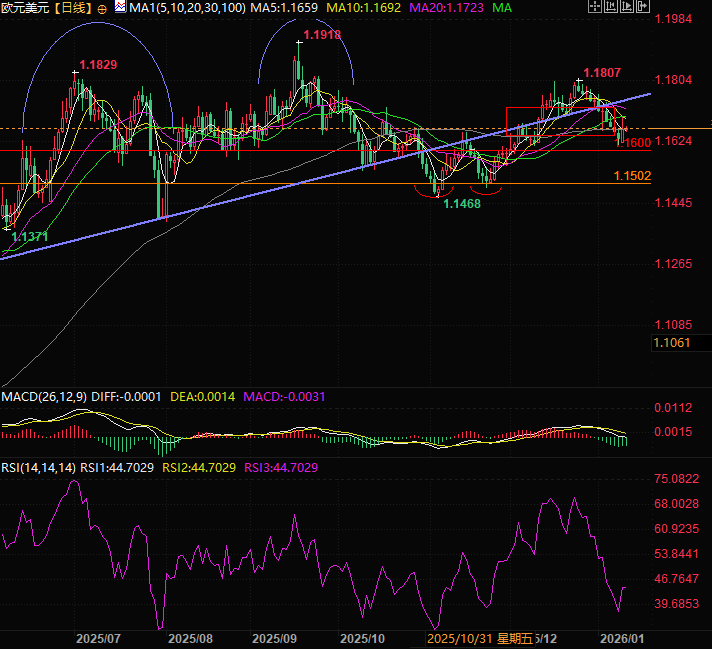Select the 1.1829 high price label
The width and height of the screenshot is (712, 649).
point(97,65)
